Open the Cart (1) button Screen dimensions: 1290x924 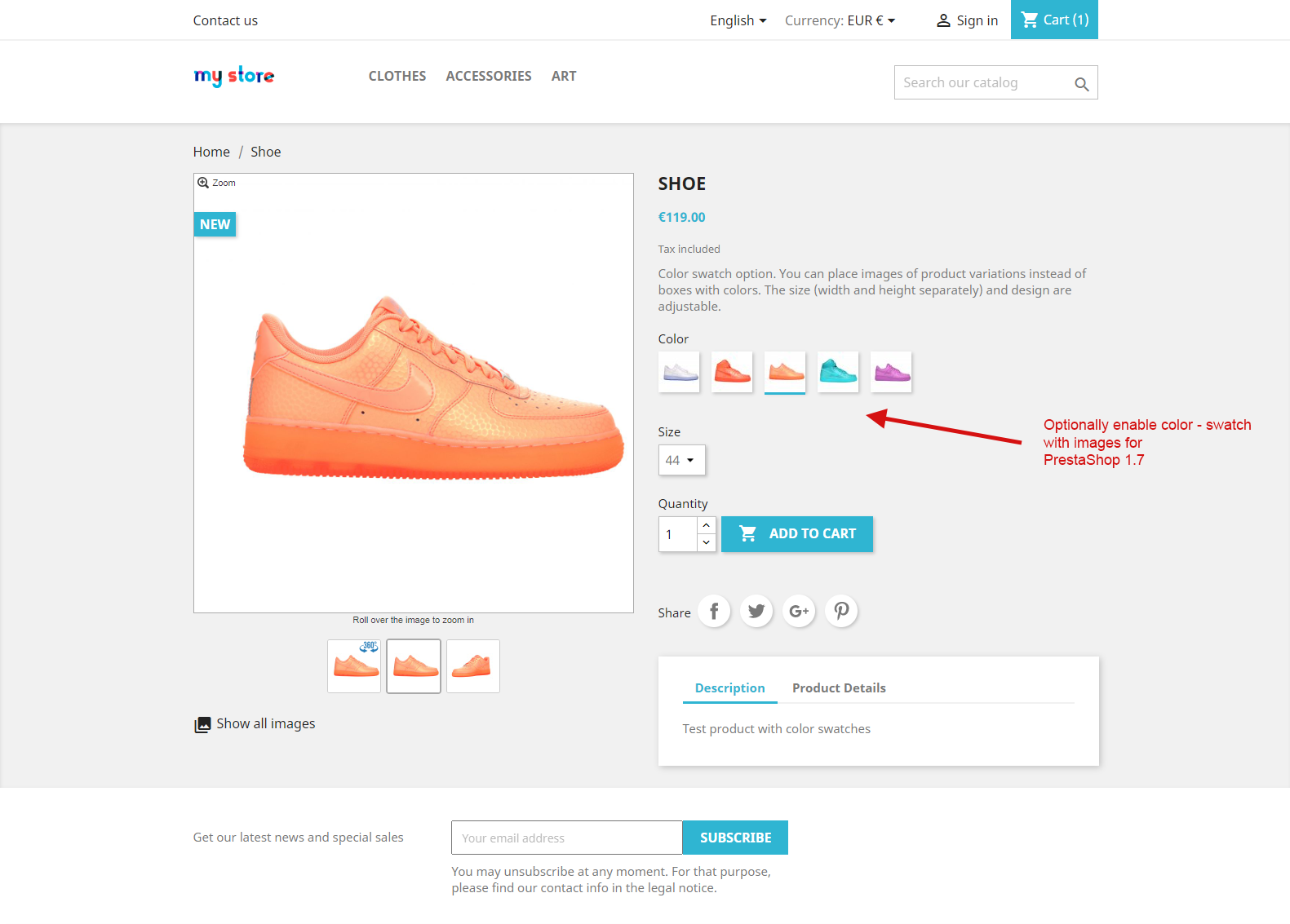tap(1054, 20)
